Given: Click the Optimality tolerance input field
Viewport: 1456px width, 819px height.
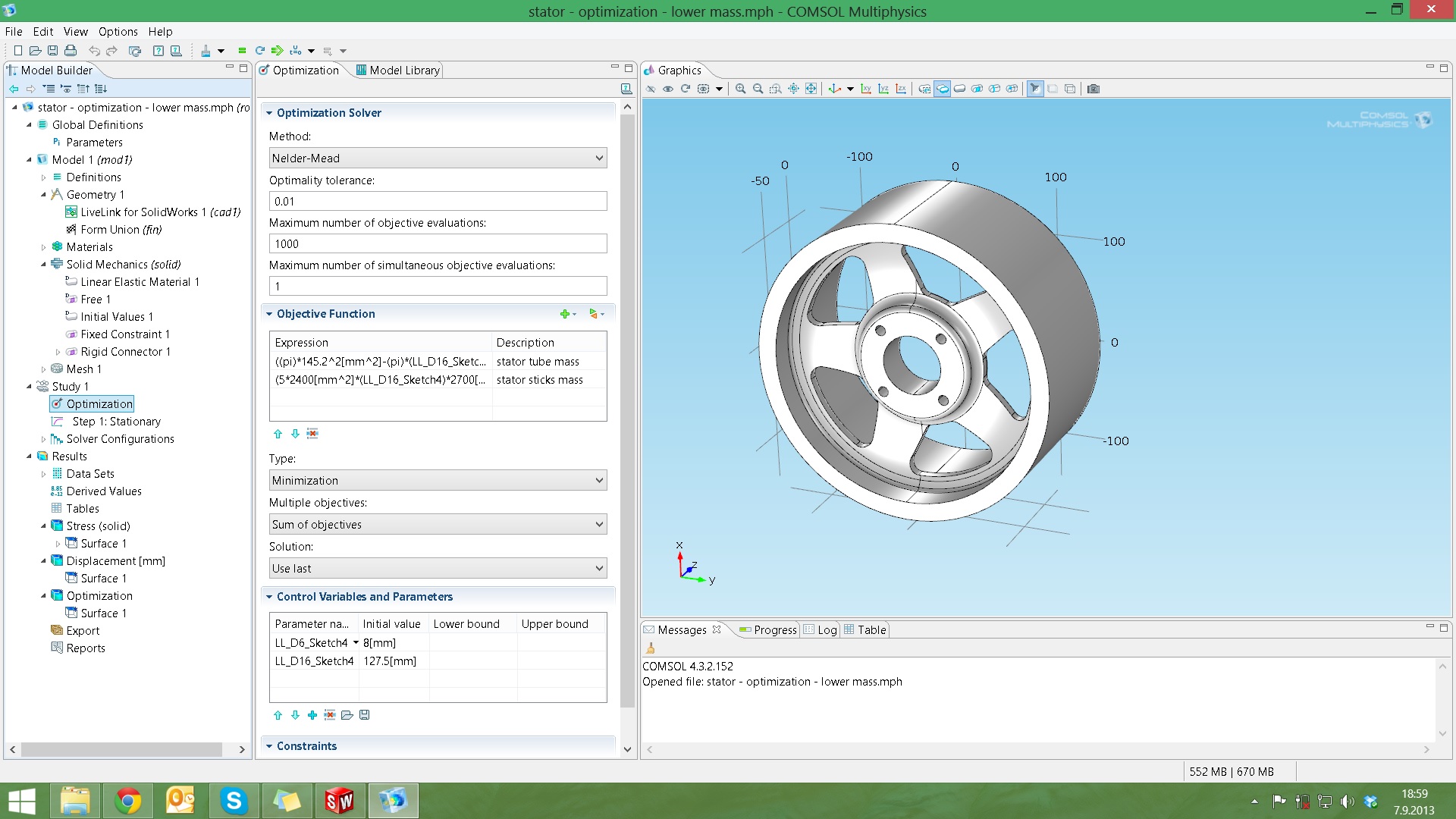Looking at the screenshot, I should [x=438, y=201].
